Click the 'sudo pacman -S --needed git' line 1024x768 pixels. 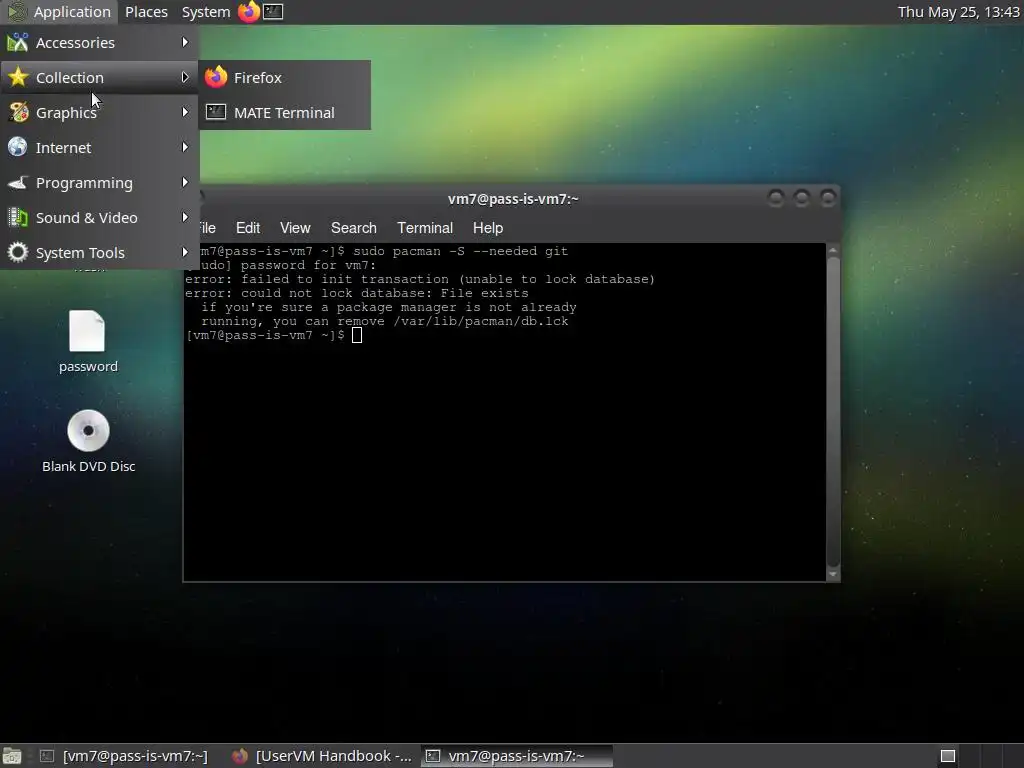pyautogui.click(x=460, y=251)
